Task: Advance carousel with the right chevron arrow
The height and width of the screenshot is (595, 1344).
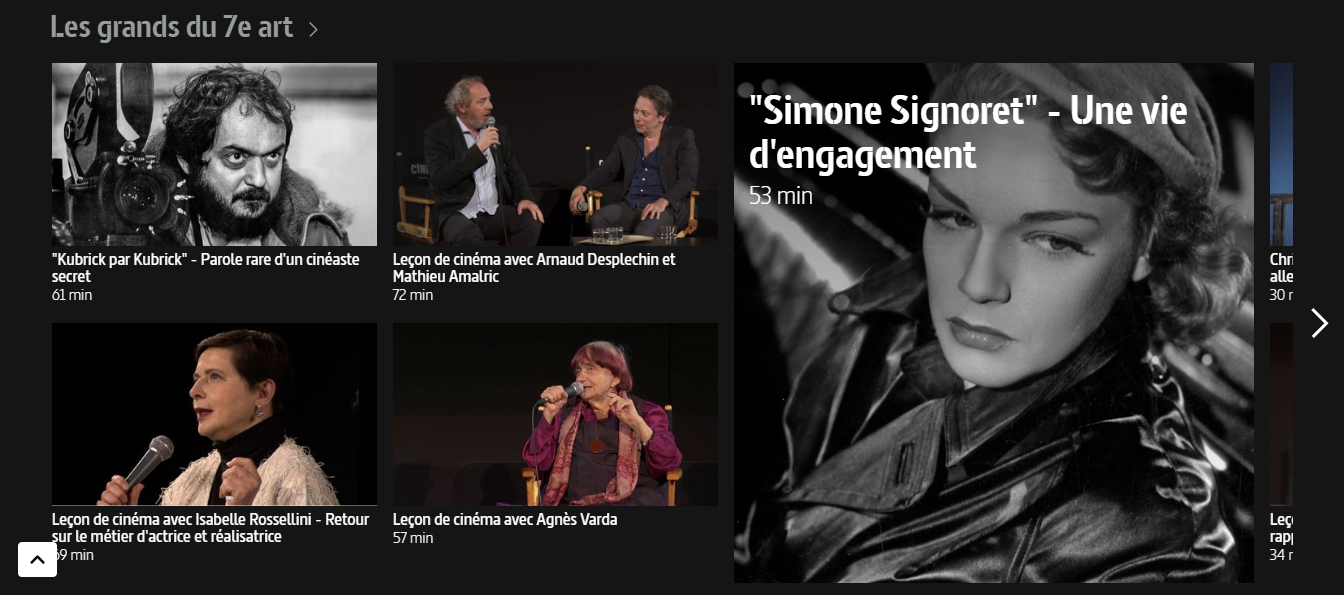Action: 1319,323
